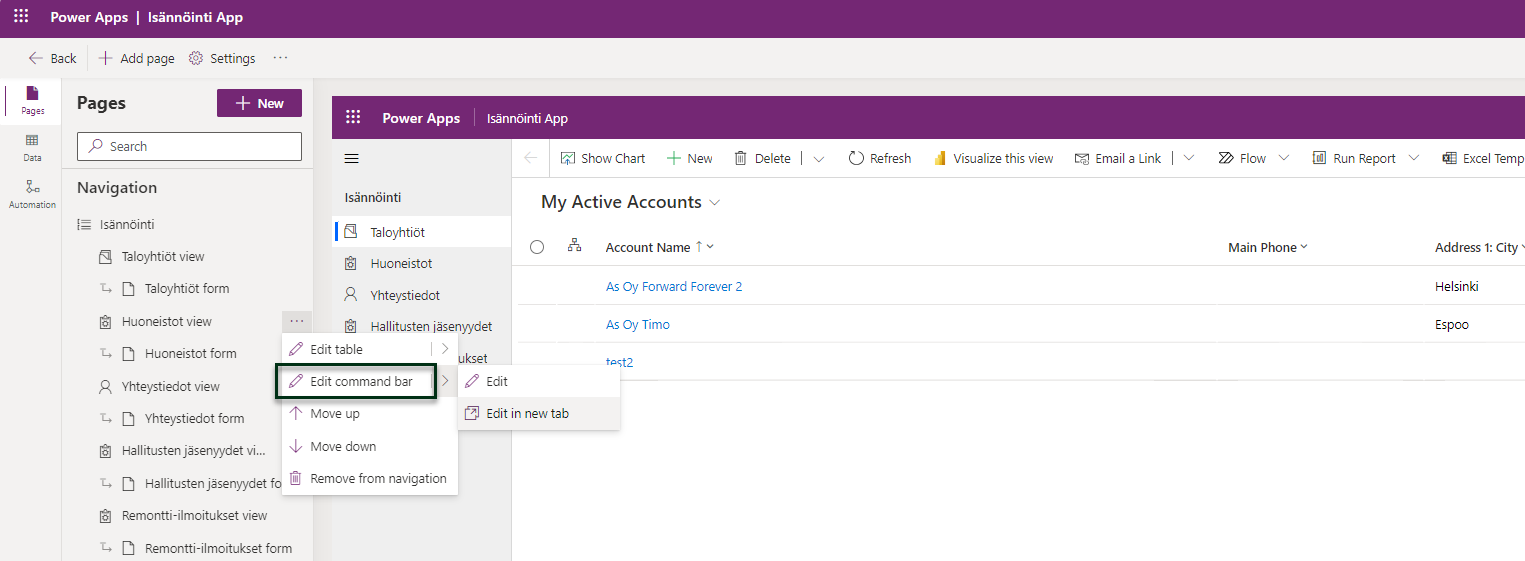Click the hierarchy icon in grid header
Screen dimensions: 1525x561
click(x=574, y=246)
